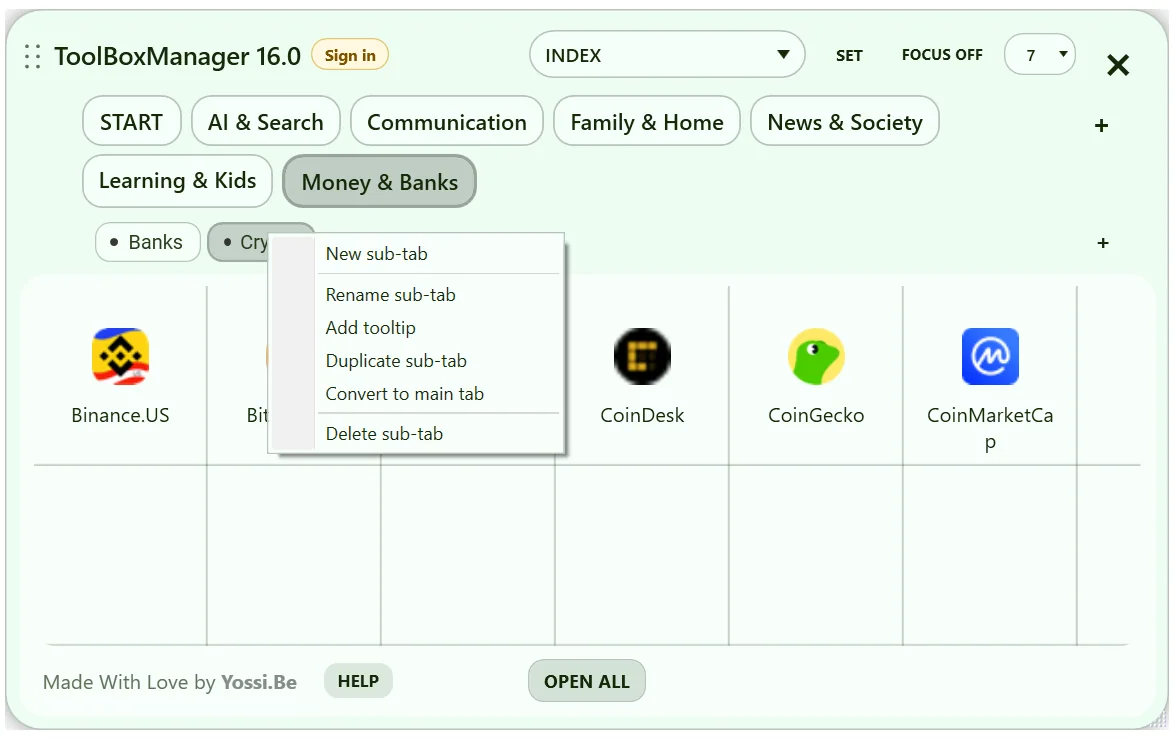Click the CoinGecko label text

[x=816, y=415]
